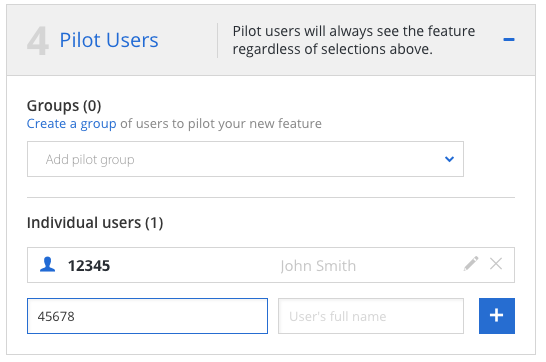Collapse the Pilot Users section with minus icon
This screenshot has height=362, width=546.
(x=509, y=39)
